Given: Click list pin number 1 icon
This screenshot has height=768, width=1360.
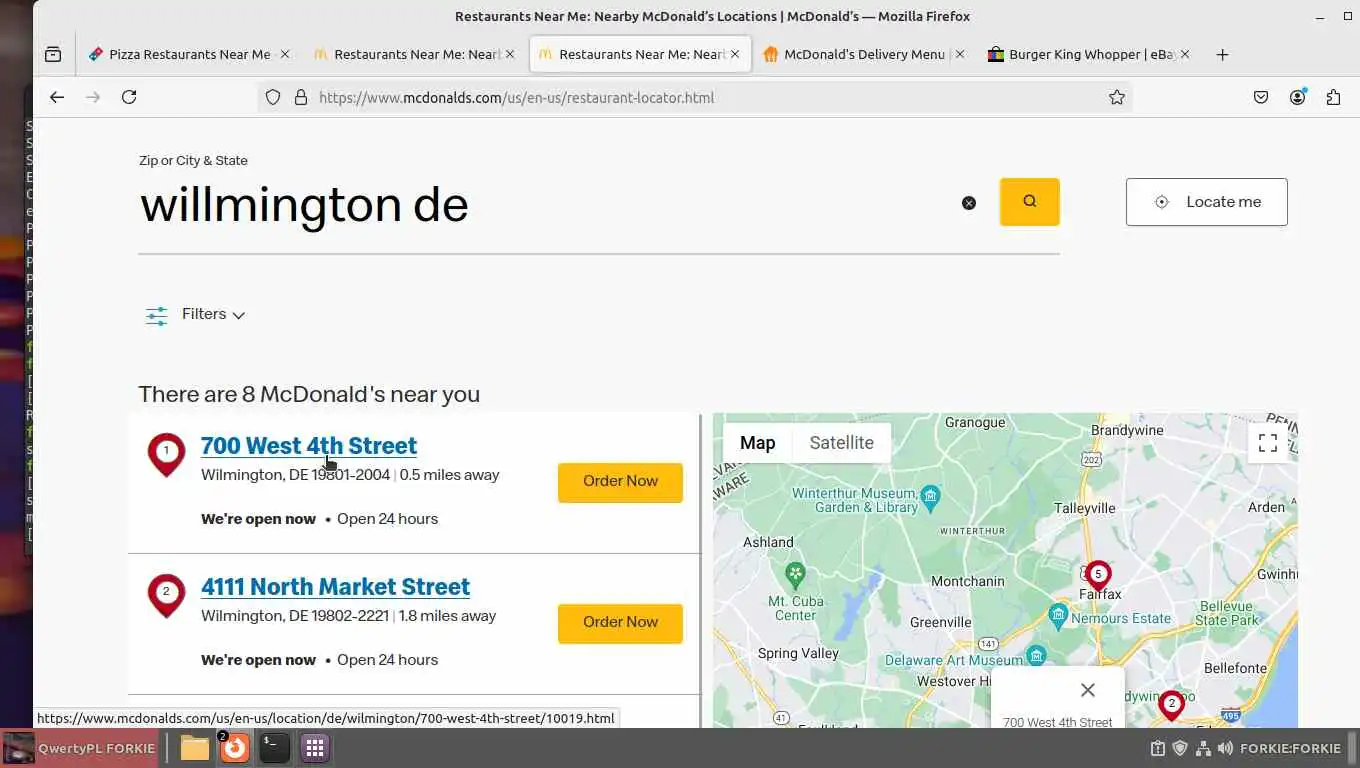Looking at the screenshot, I should pyautogui.click(x=166, y=454).
